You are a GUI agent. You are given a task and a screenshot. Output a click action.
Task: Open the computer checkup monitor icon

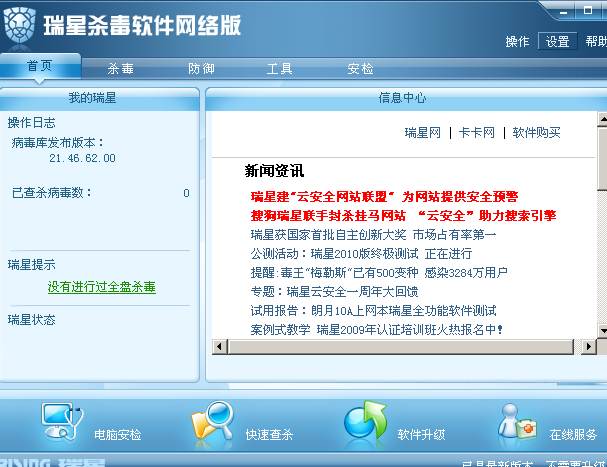62,421
